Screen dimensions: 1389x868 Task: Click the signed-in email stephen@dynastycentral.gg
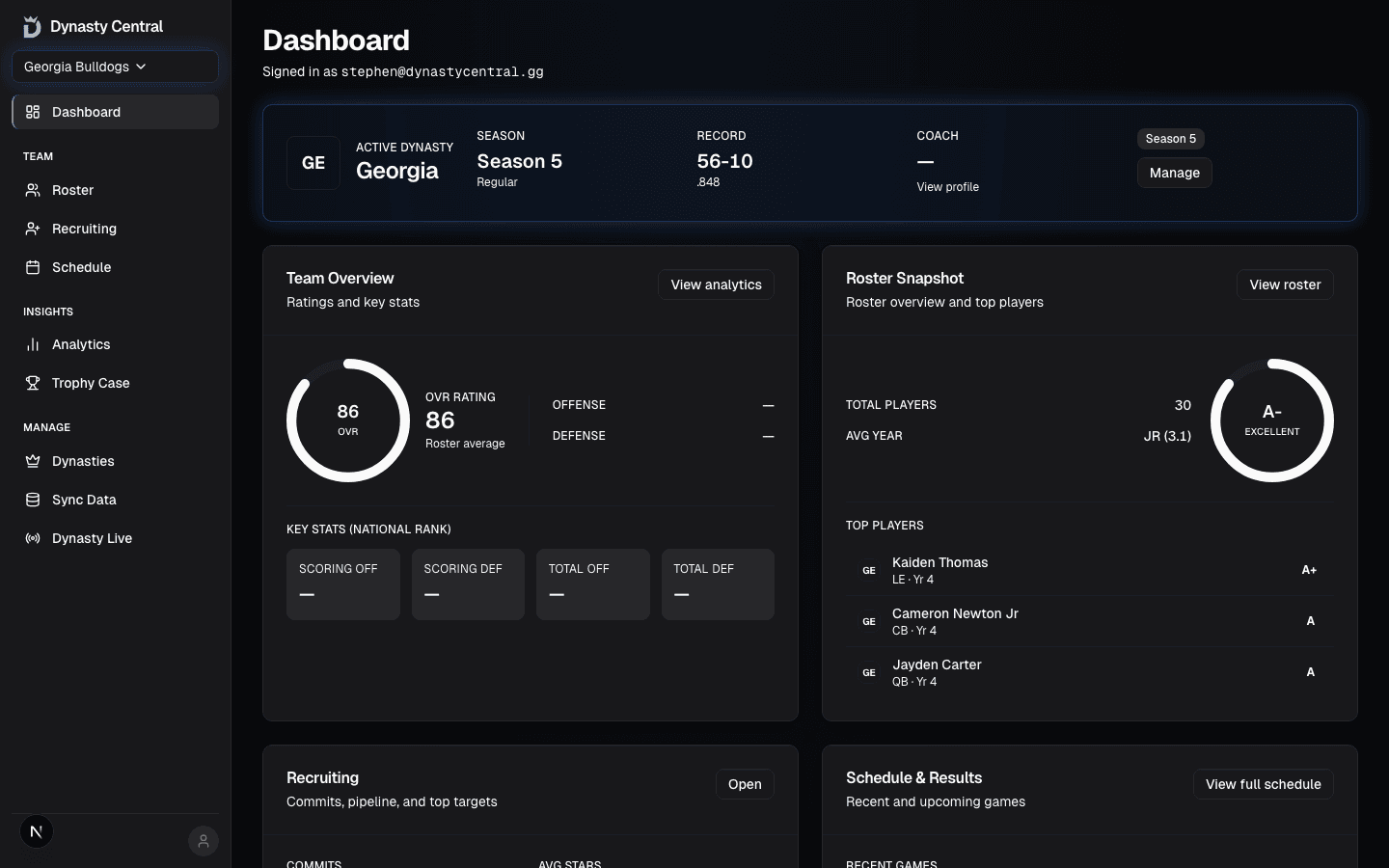[x=442, y=71]
